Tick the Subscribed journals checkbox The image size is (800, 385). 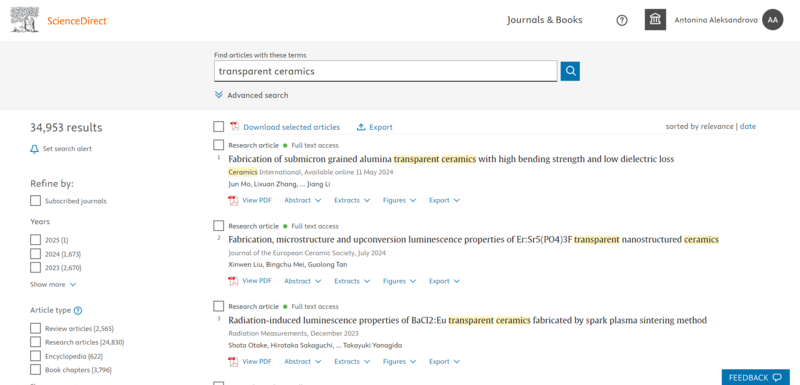pos(35,201)
